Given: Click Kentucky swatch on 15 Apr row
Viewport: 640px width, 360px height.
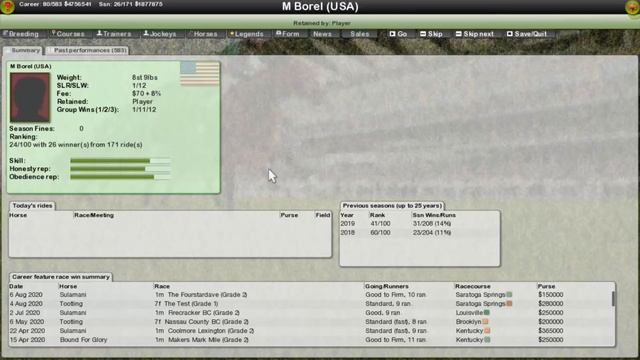Looking at the screenshot, I should (x=487, y=339).
